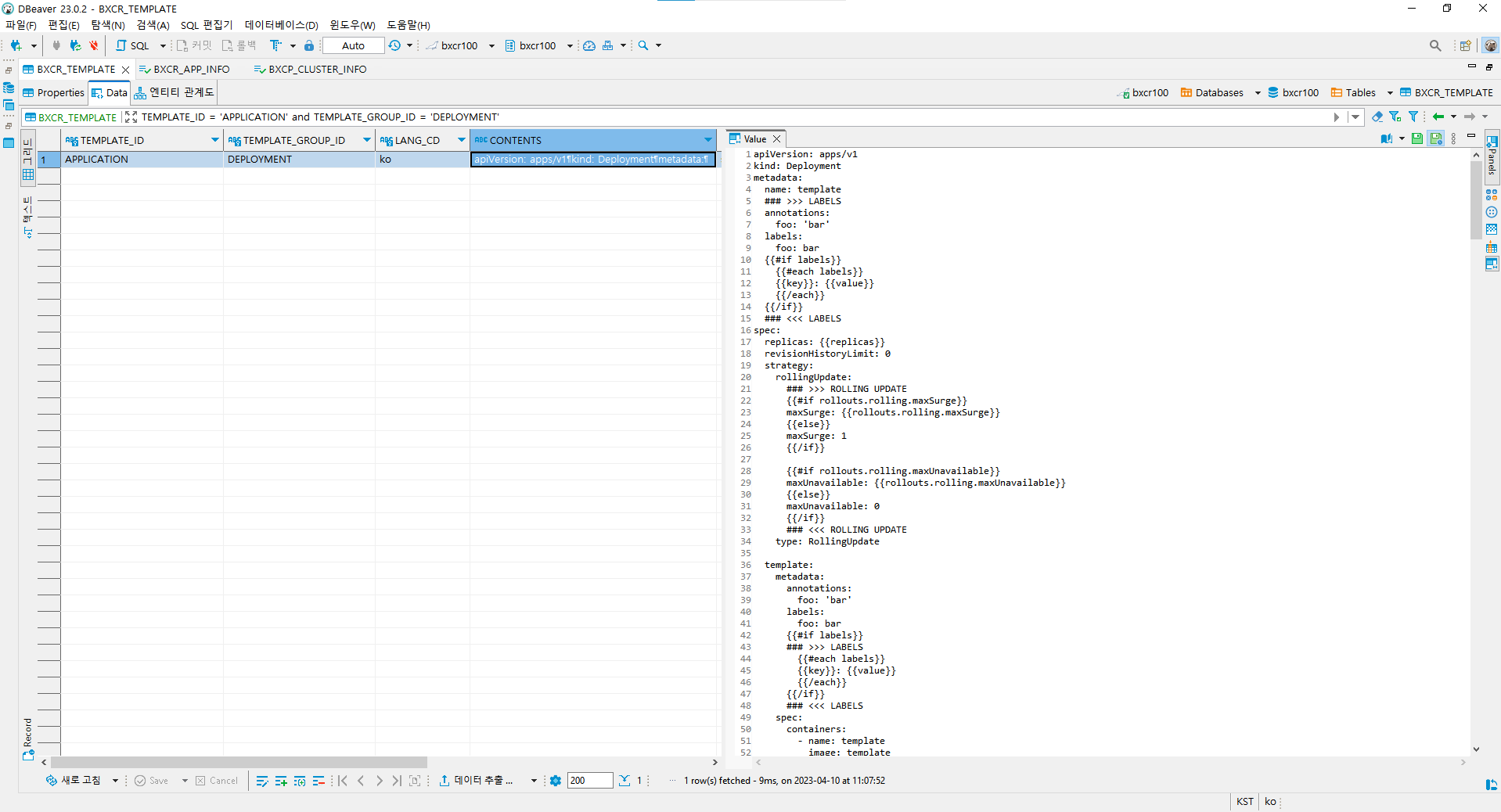The image size is (1501, 812).
Task: Click the duplicate row icon
Action: coord(300,781)
